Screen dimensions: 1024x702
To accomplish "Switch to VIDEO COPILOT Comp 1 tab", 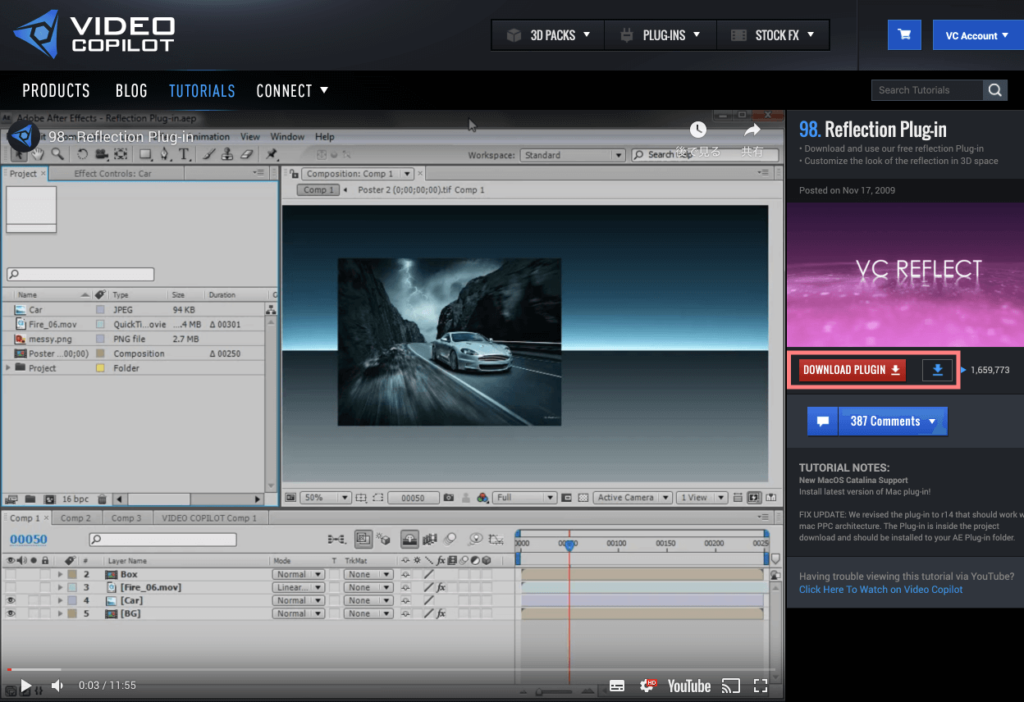I will (x=209, y=518).
